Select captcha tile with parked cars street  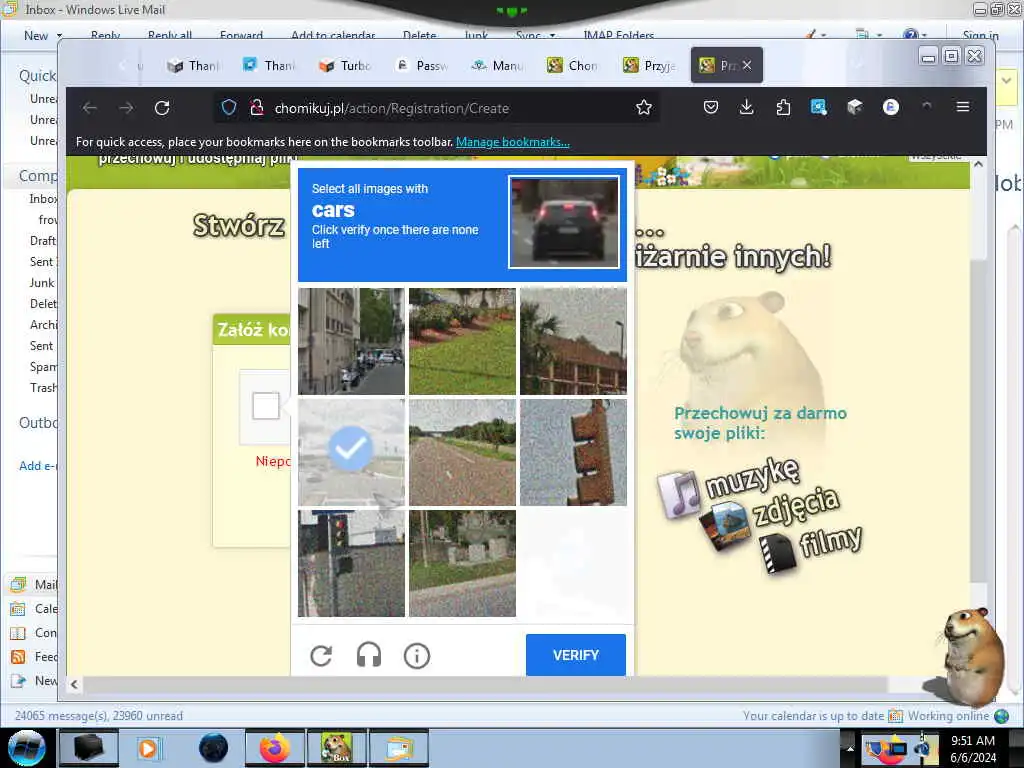351,342
